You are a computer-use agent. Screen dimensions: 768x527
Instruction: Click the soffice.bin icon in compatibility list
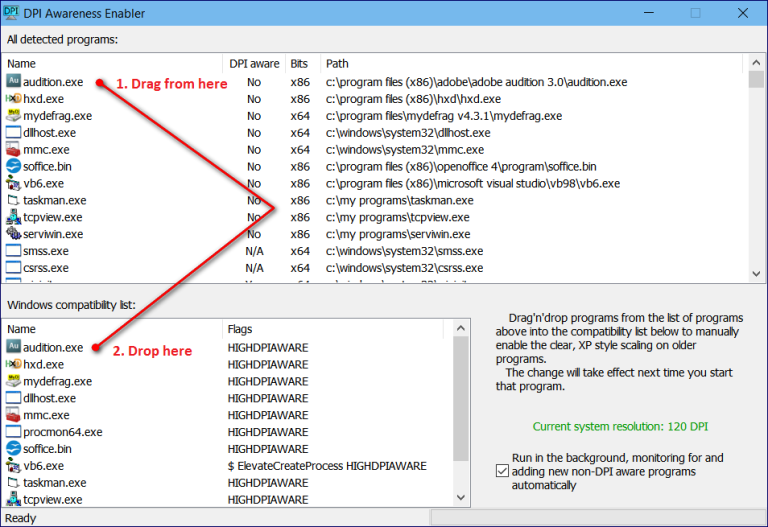pos(13,449)
